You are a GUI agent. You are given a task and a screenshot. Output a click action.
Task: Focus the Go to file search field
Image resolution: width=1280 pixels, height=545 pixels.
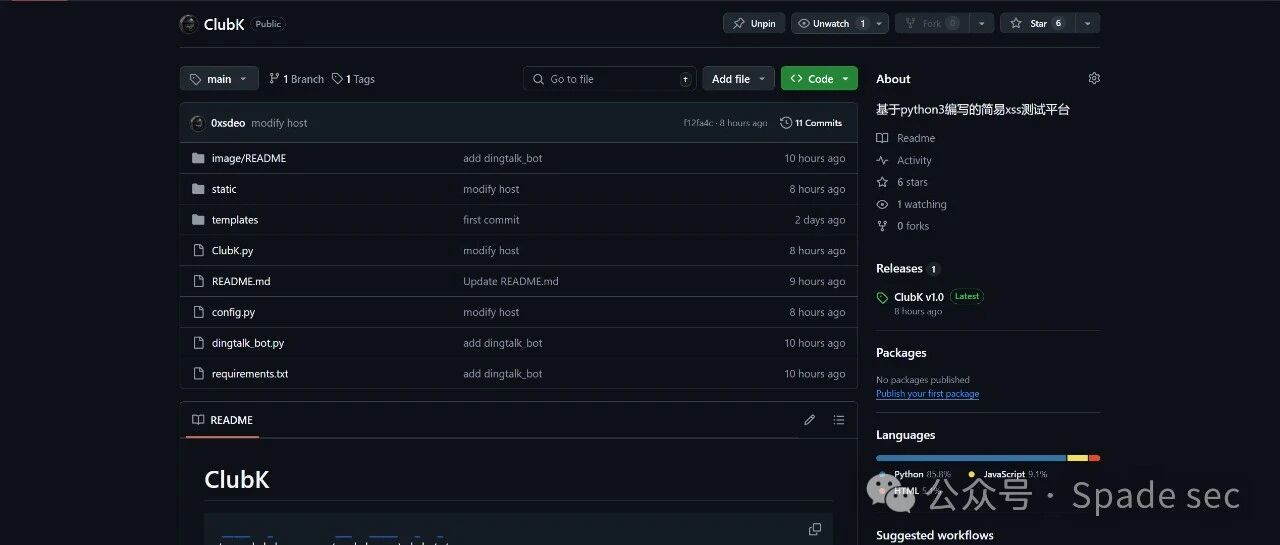pos(609,79)
